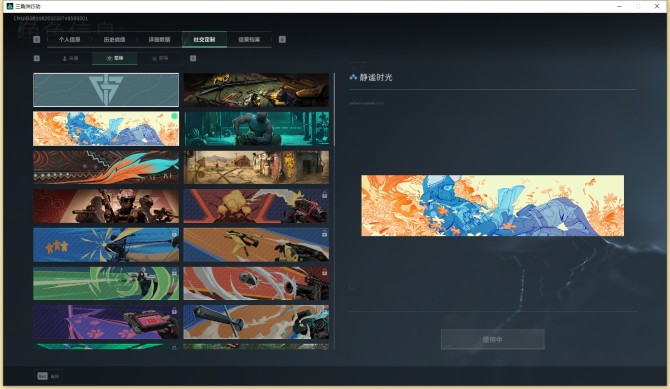Select the tribal-pattern orange teal bird banner
The width and height of the screenshot is (670, 389).
click(x=106, y=167)
